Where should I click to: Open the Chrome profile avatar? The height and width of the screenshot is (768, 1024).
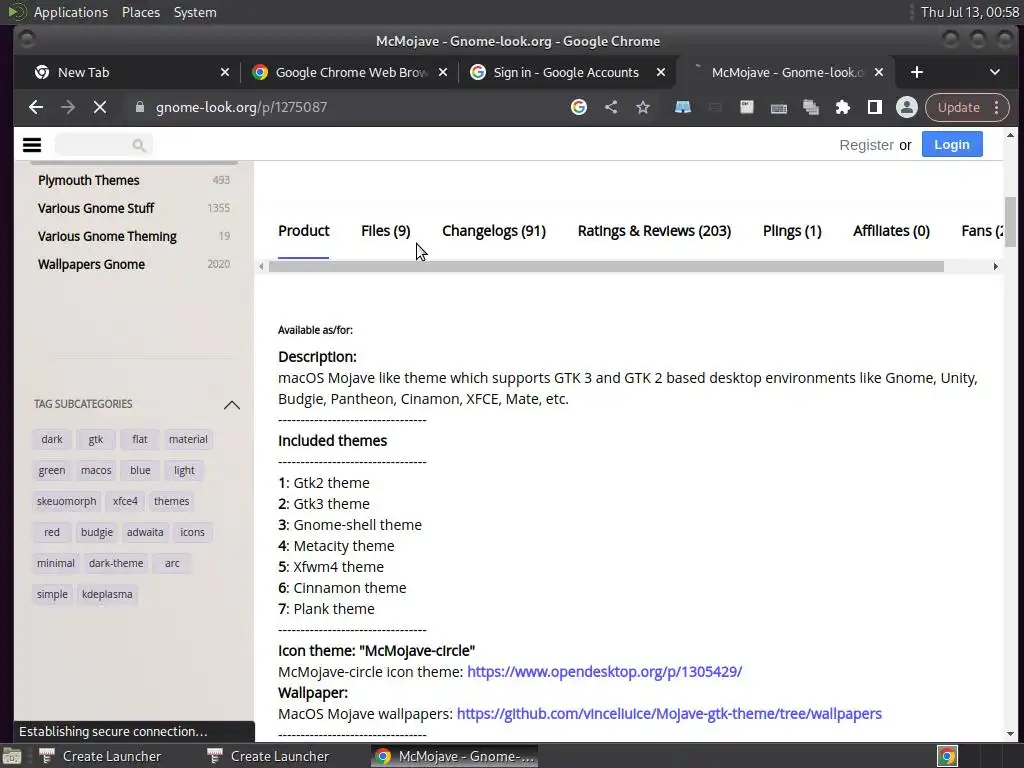pos(906,107)
